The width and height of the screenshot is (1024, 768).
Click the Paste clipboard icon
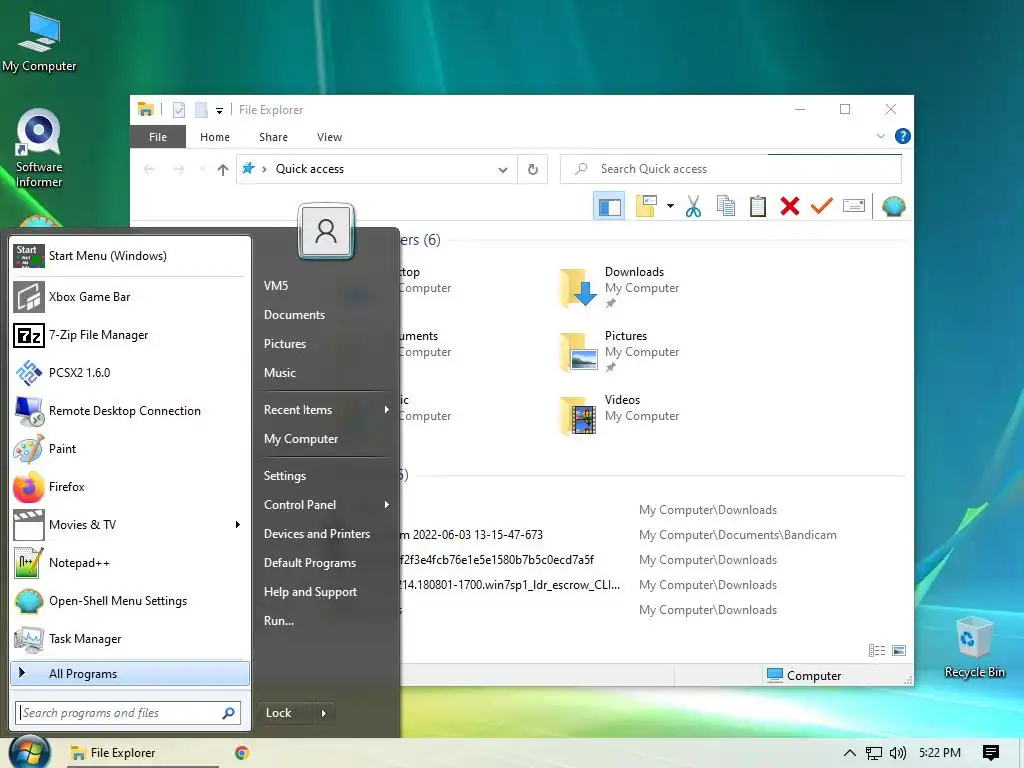point(758,206)
